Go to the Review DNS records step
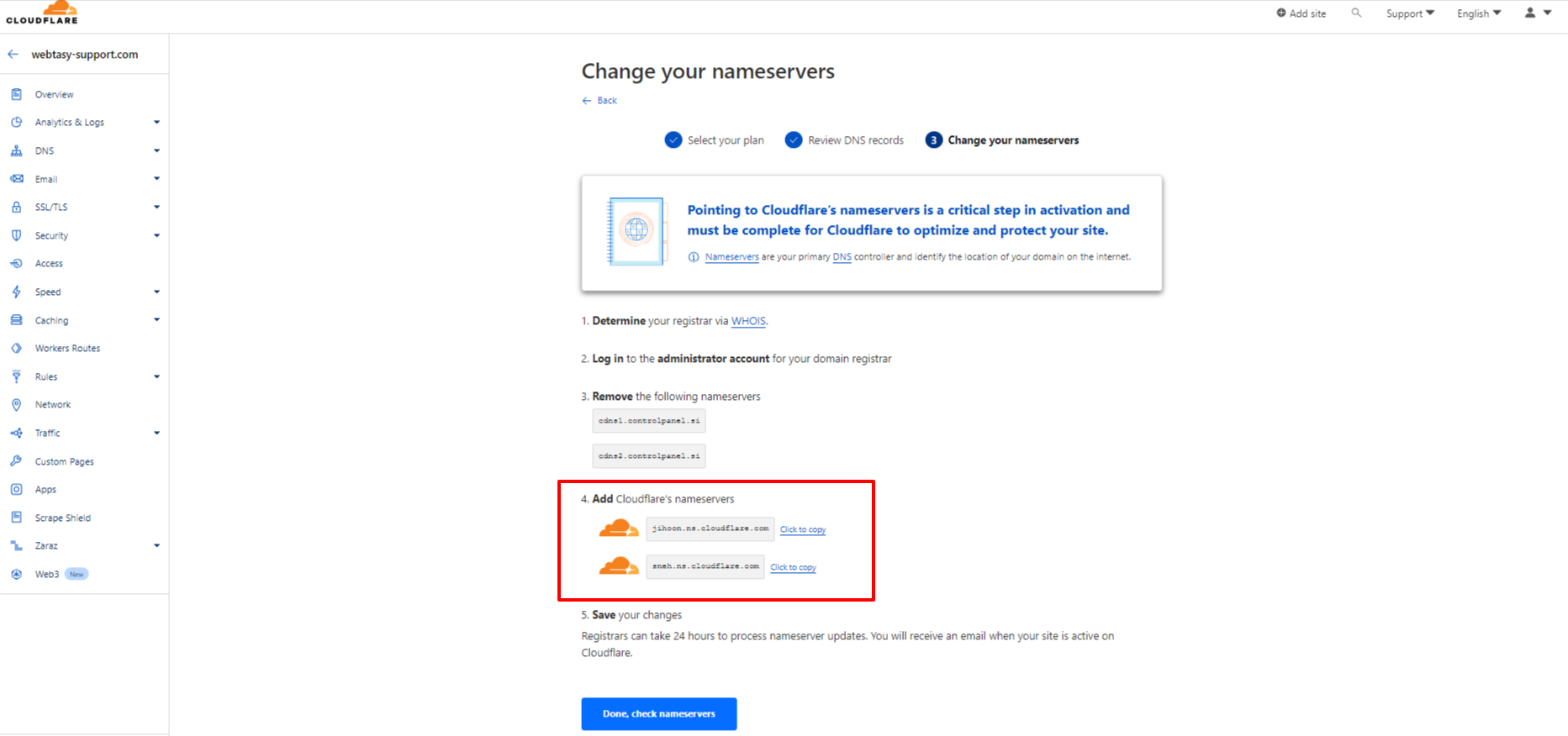 [844, 140]
